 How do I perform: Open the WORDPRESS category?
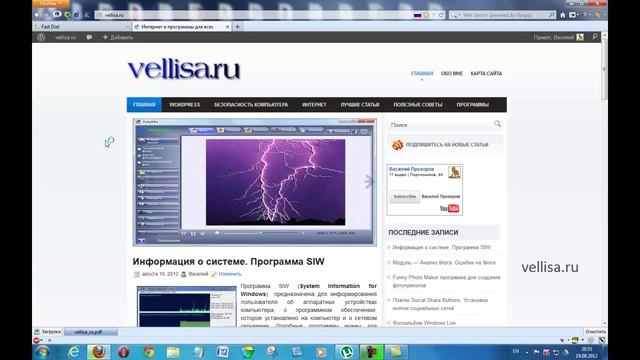184,104
